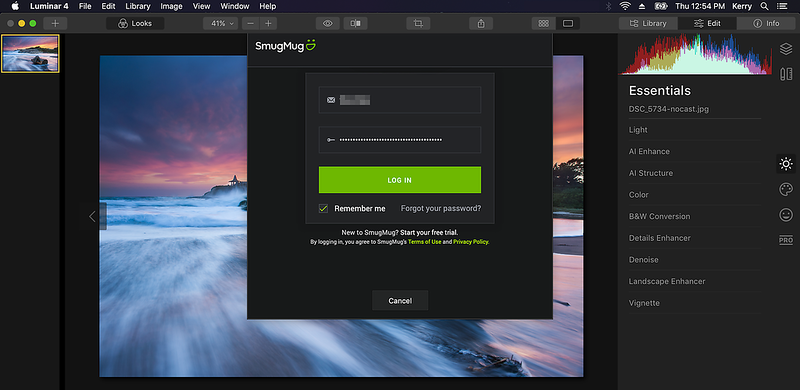Click the histogram display
Screen dimensions: 800x390
coord(695,55)
